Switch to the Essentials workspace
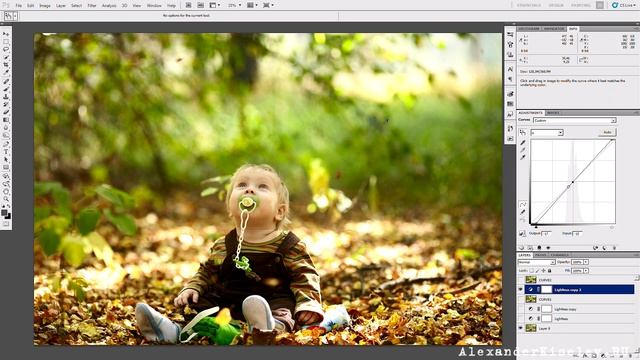Screen dimensions: 640x360 point(529,5)
